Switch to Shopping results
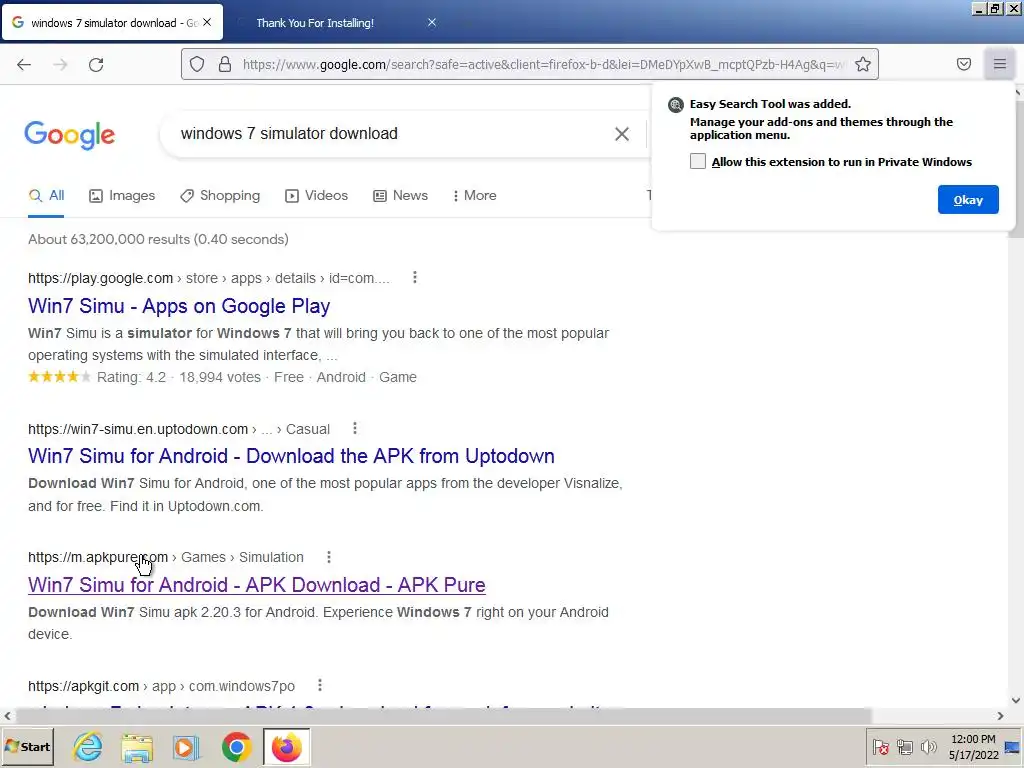Viewport: 1024px width, 768px height. pos(220,195)
